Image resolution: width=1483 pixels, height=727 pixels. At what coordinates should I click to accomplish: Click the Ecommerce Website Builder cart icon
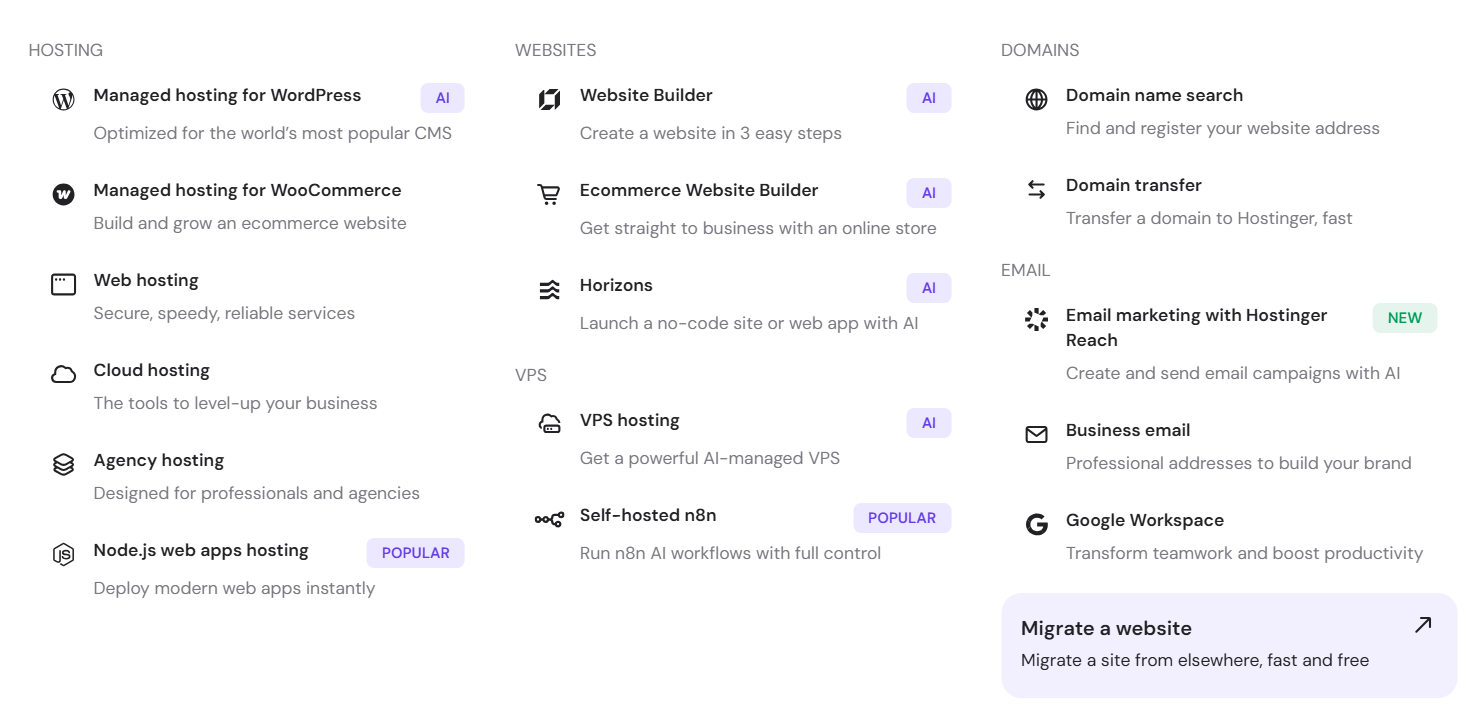click(x=549, y=194)
